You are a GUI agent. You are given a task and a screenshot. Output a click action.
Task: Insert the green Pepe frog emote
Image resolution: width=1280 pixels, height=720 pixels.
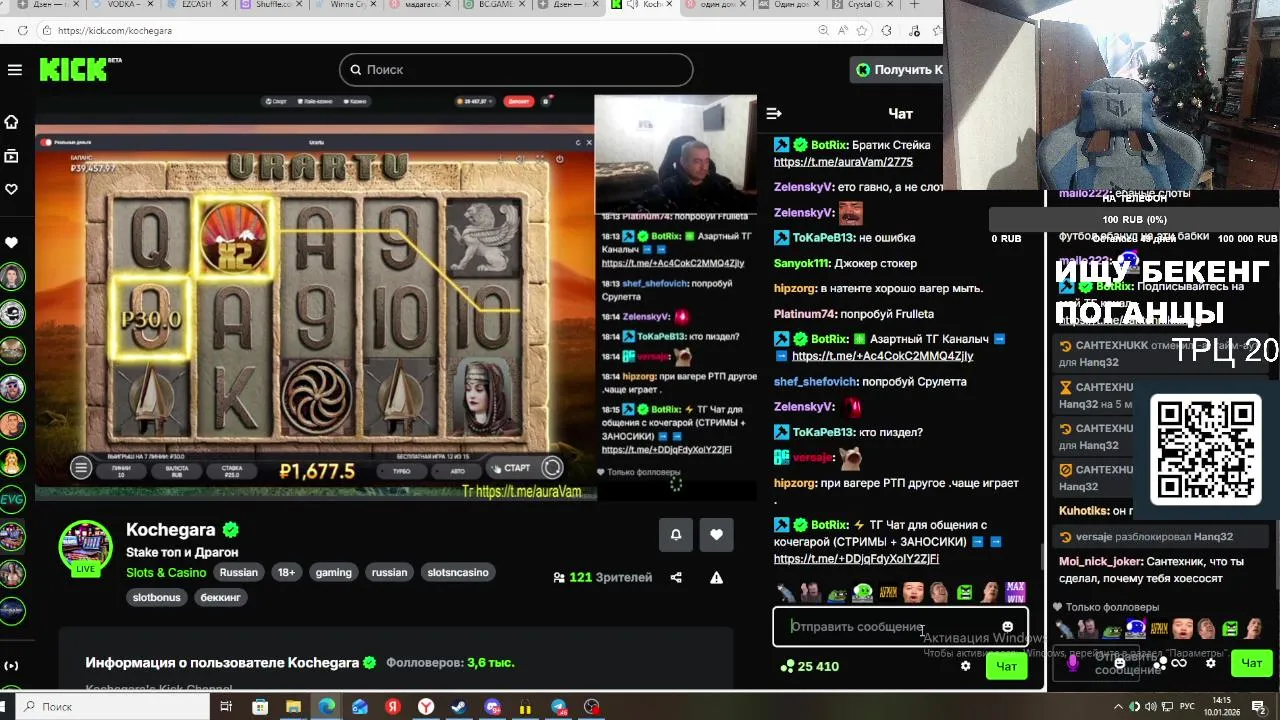coord(837,593)
